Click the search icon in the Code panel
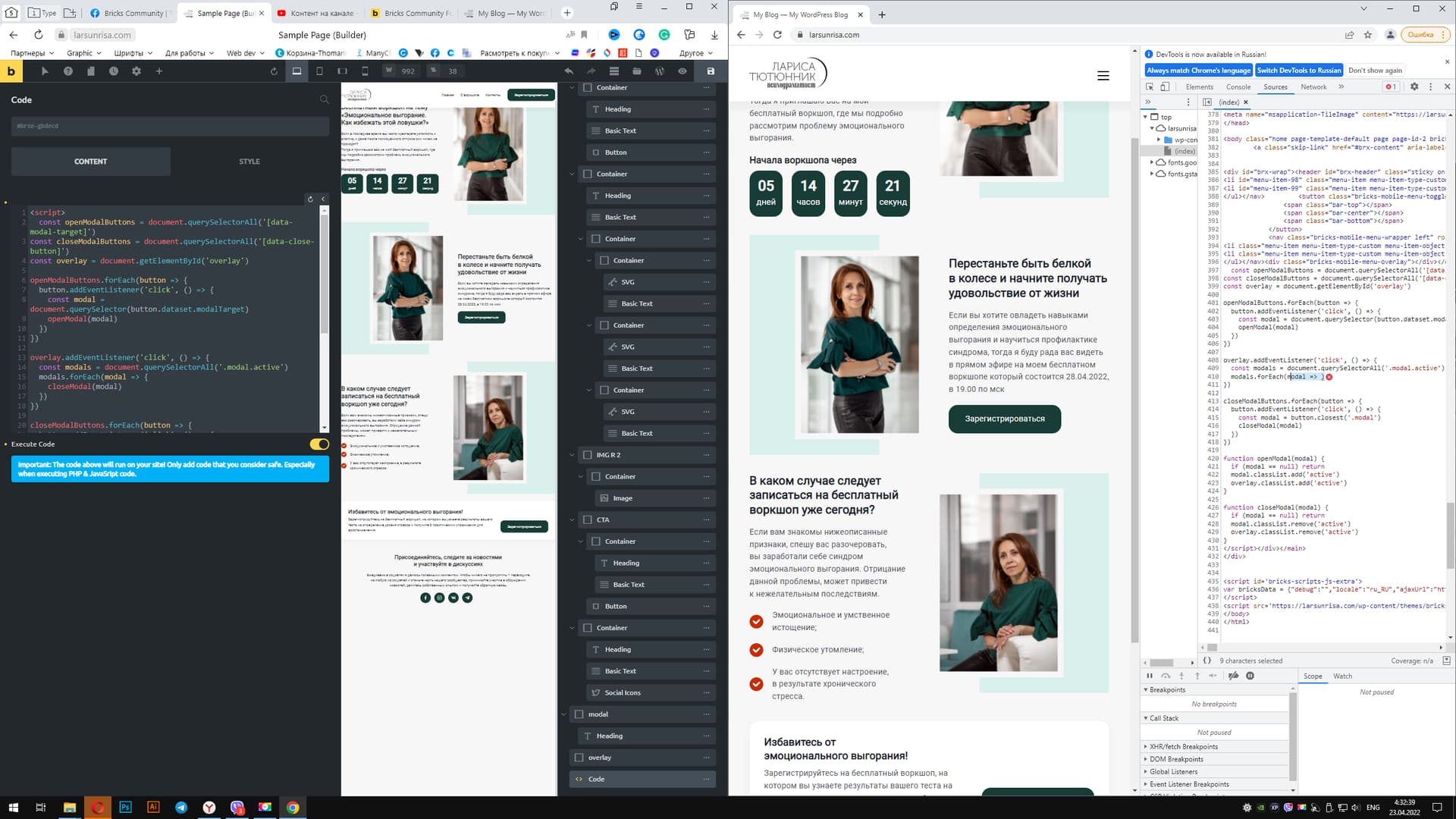Viewport: 1456px width, 819px height. click(325, 99)
